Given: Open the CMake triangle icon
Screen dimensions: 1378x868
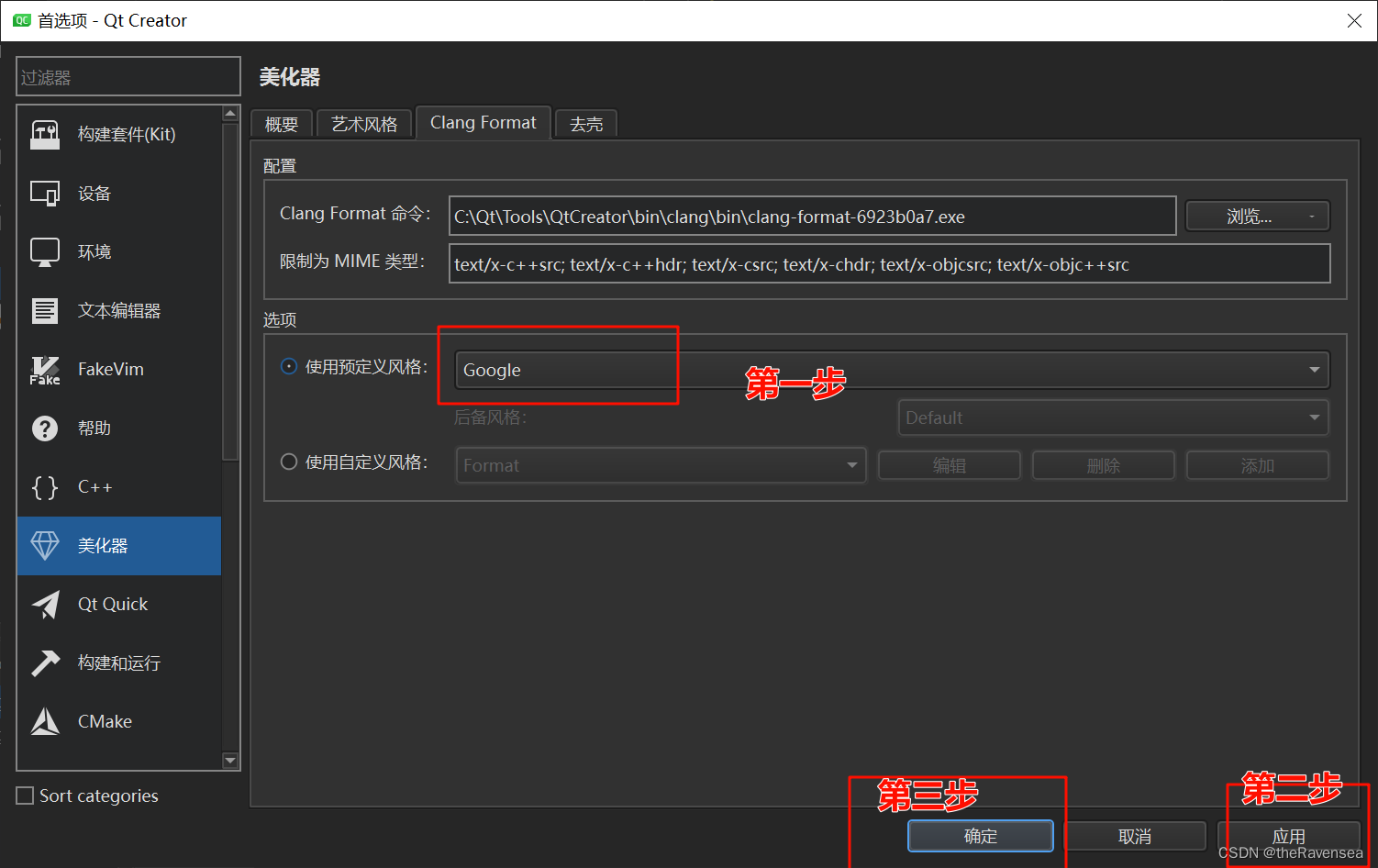Looking at the screenshot, I should (x=45, y=722).
